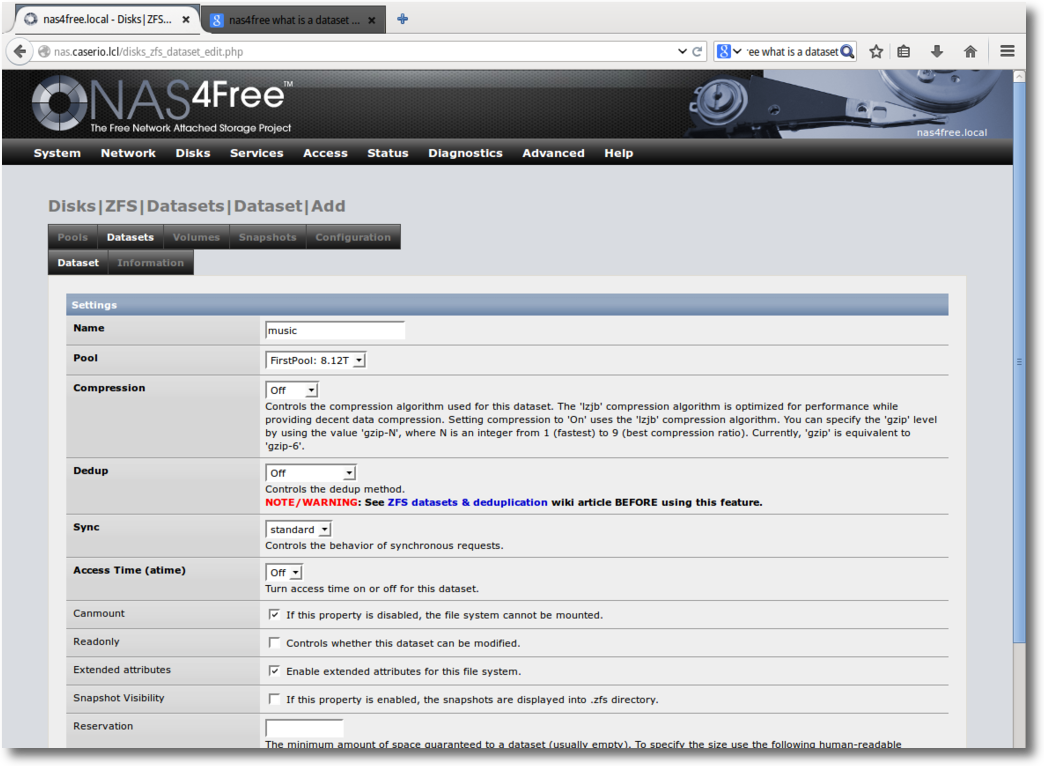Switch to the Datasets tab

tap(130, 237)
